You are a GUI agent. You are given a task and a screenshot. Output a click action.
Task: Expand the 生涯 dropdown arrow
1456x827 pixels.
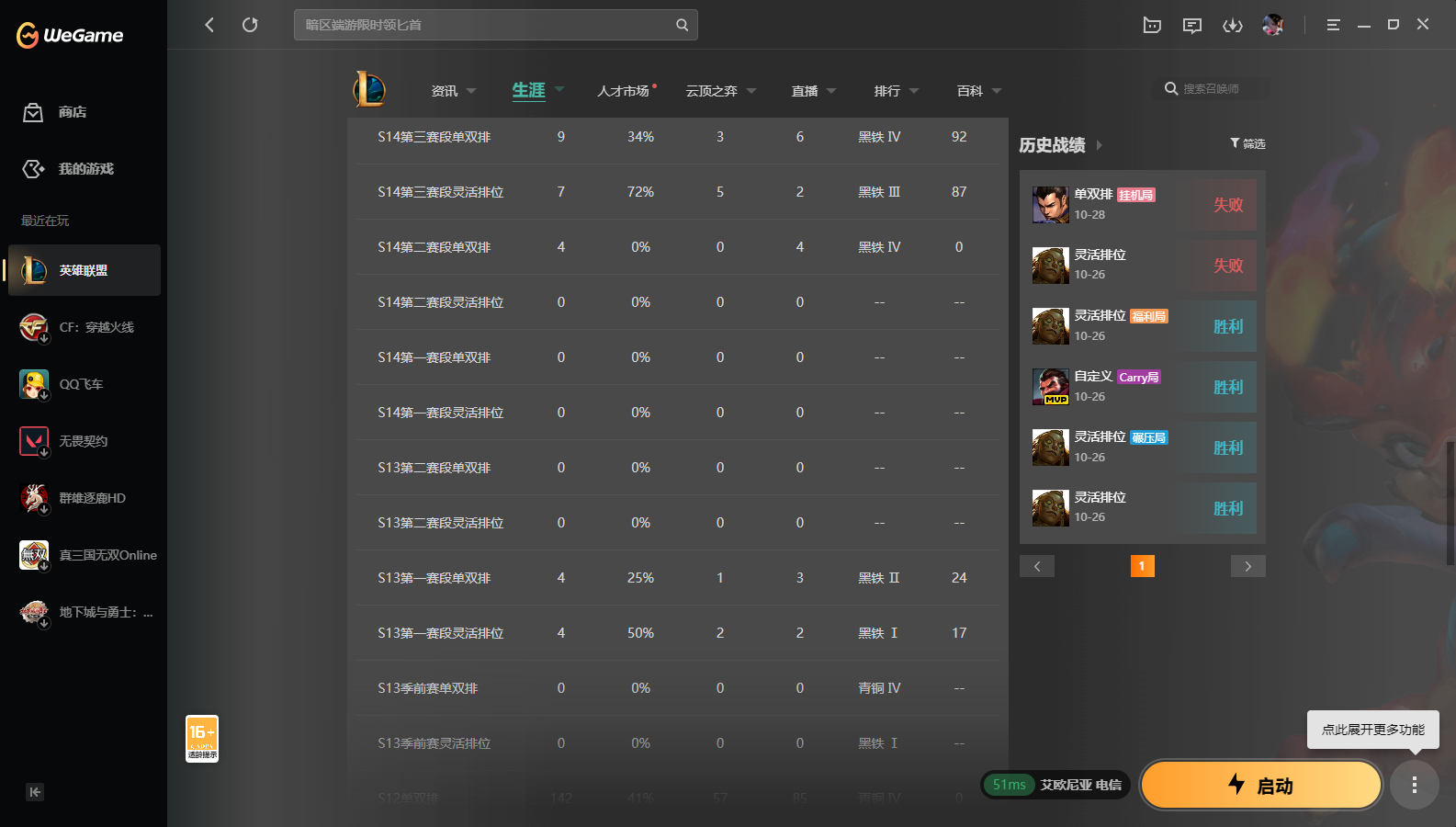click(x=559, y=90)
